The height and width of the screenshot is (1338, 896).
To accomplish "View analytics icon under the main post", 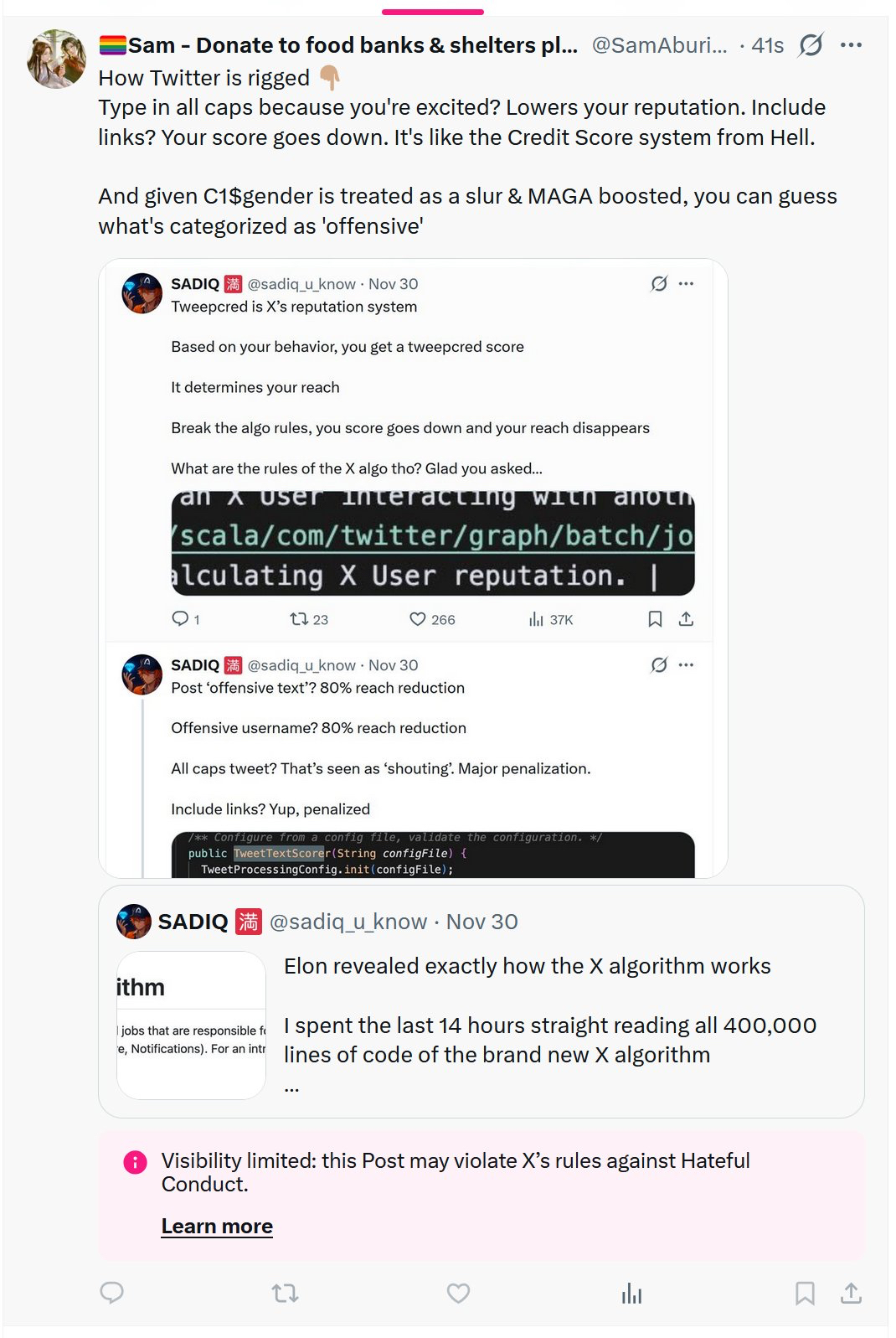I will pos(631,1294).
